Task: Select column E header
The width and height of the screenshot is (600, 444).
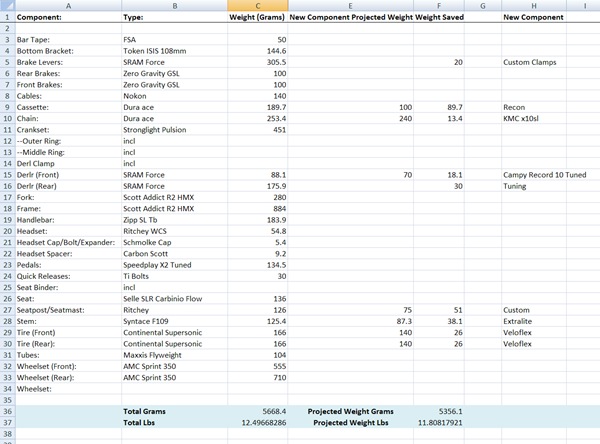Action: coord(351,6)
